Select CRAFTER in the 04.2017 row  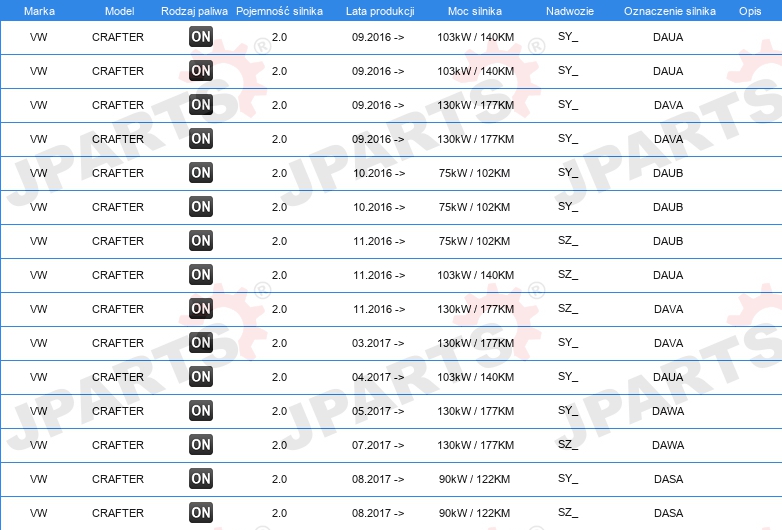pos(118,377)
